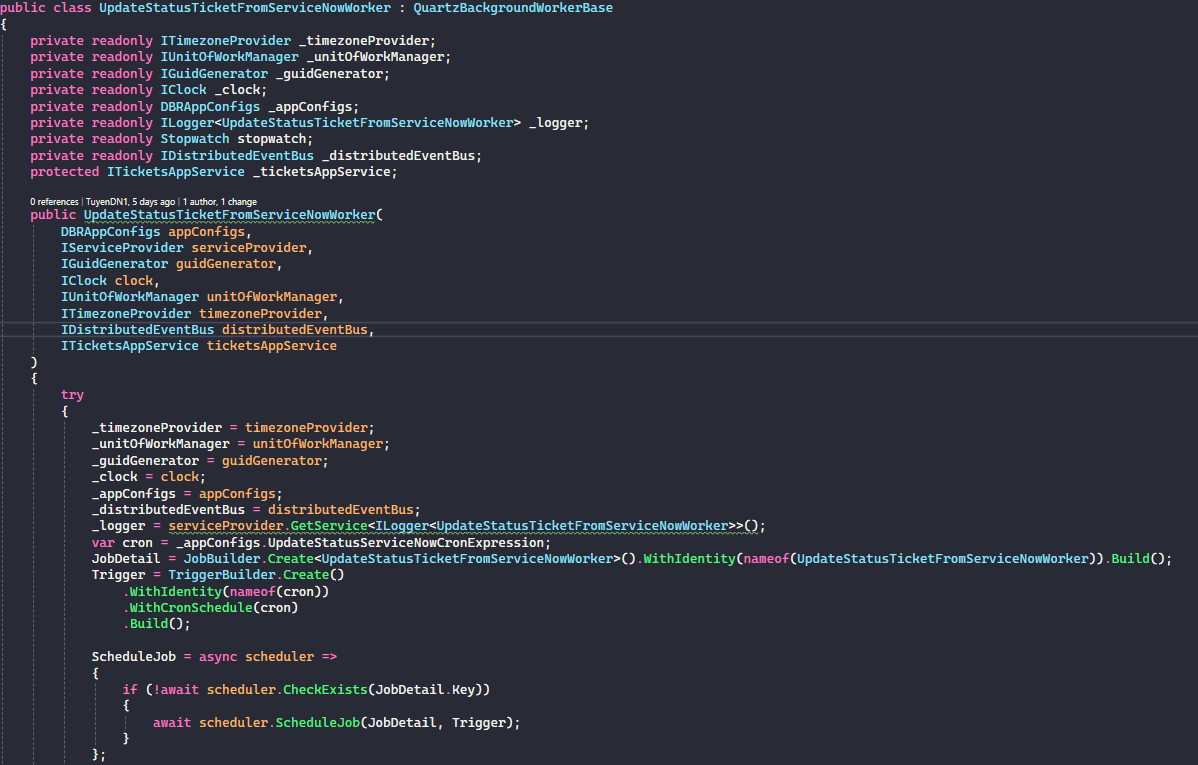
Task: Open the "1 author, 1 change" CodeLens
Action: (x=219, y=201)
